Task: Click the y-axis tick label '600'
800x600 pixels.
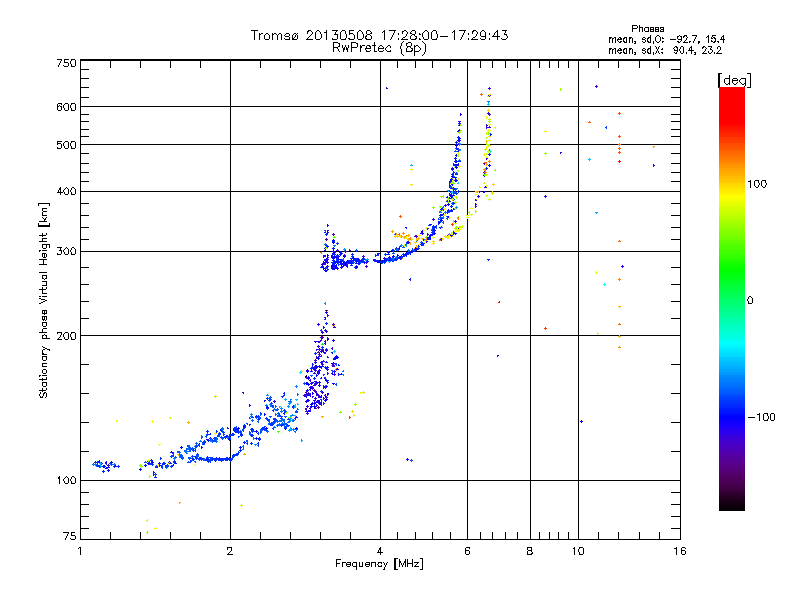Action: coord(66,107)
